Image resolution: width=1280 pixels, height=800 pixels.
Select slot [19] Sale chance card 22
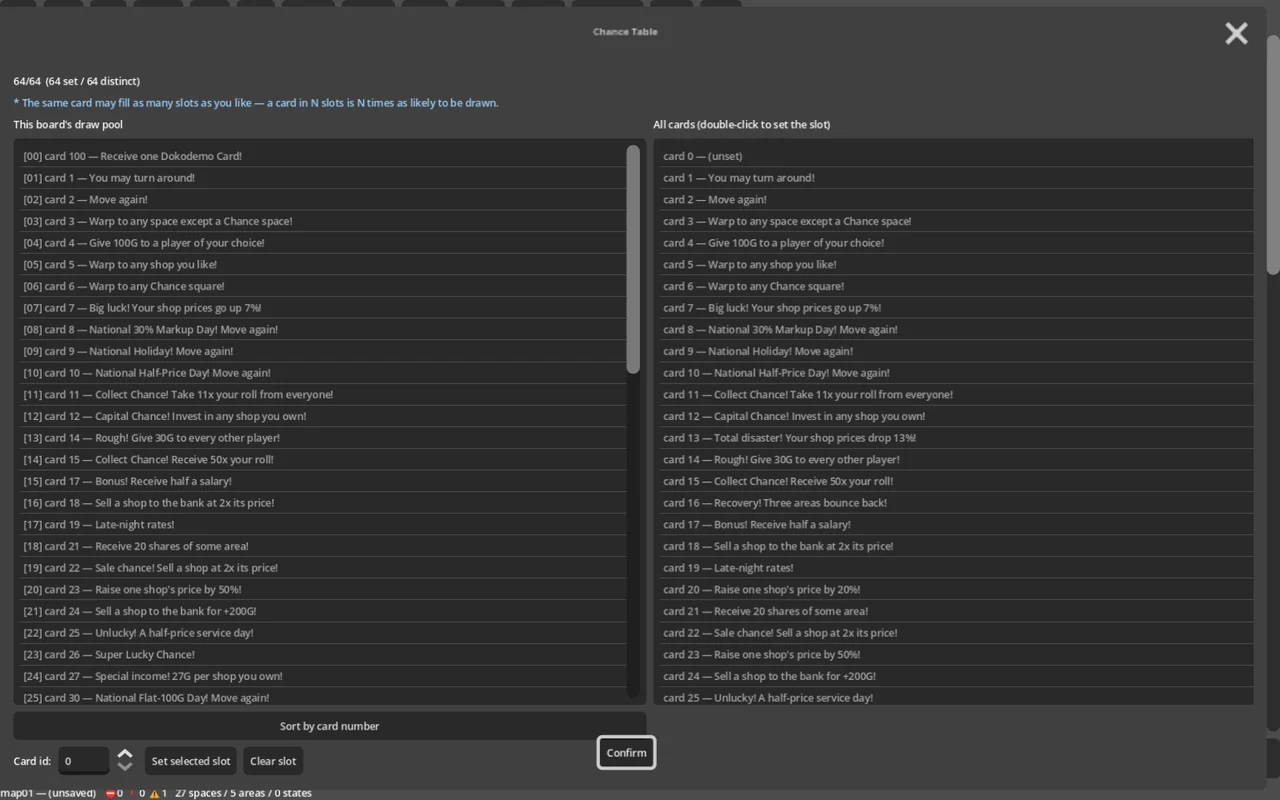pos(324,568)
